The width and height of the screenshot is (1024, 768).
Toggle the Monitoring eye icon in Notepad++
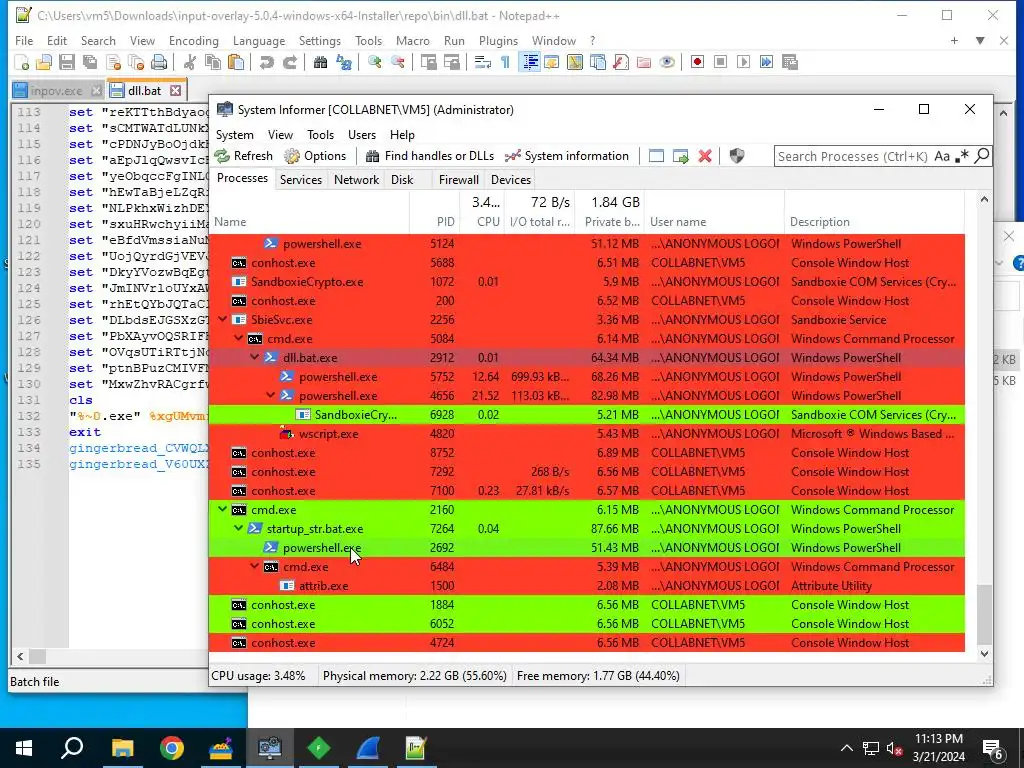pyautogui.click(x=667, y=62)
